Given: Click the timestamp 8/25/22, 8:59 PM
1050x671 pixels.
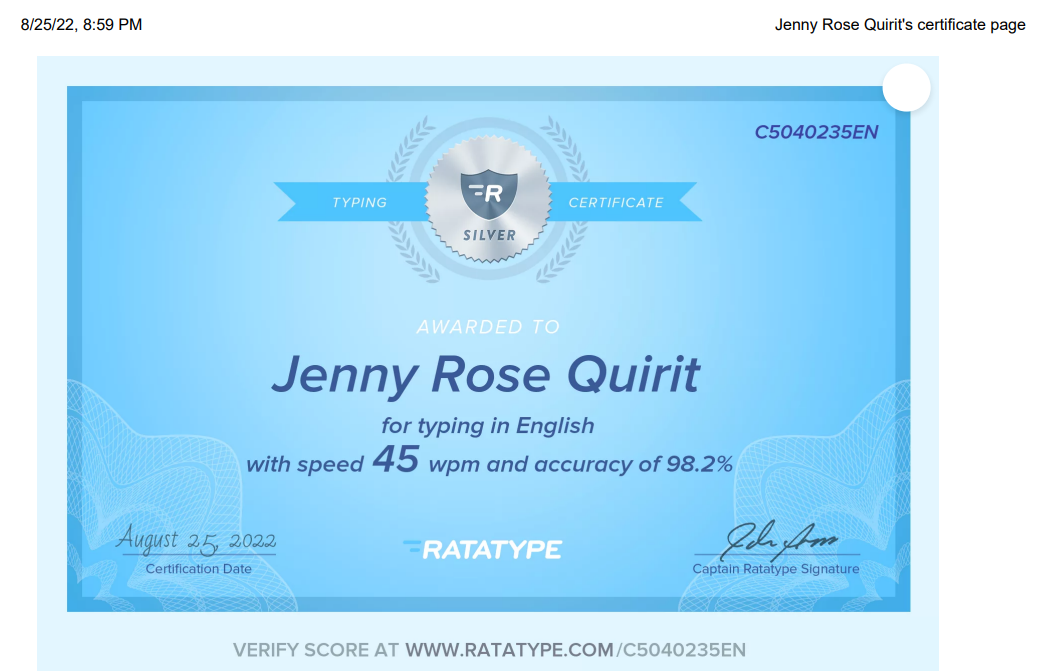Looking at the screenshot, I should (79, 25).
